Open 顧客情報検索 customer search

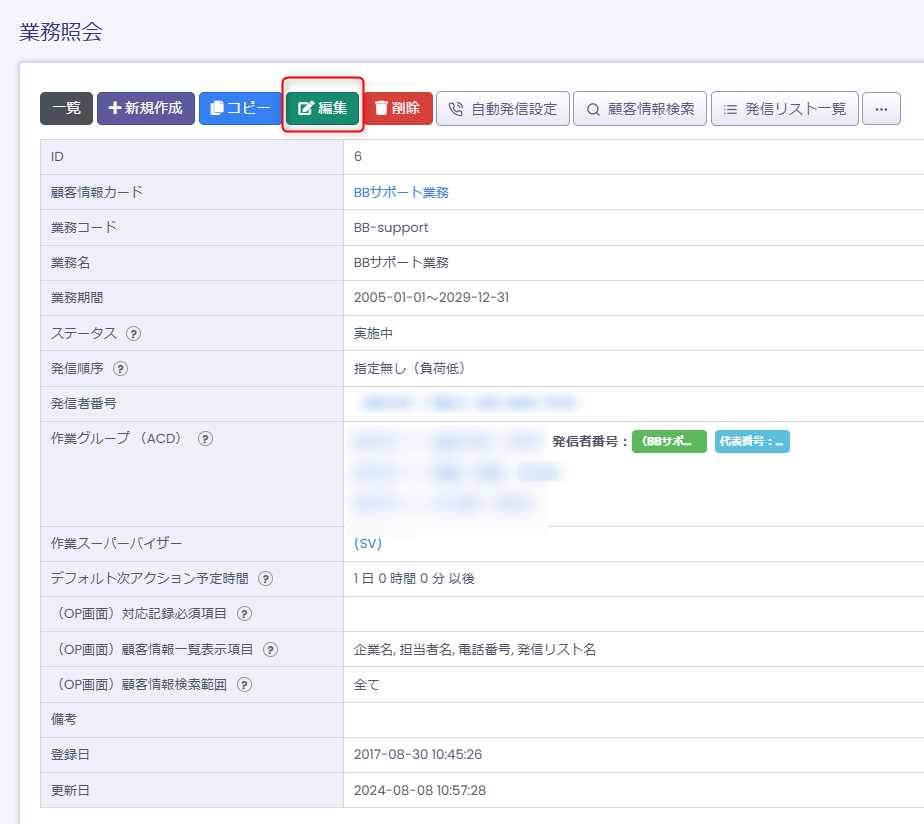click(640, 109)
